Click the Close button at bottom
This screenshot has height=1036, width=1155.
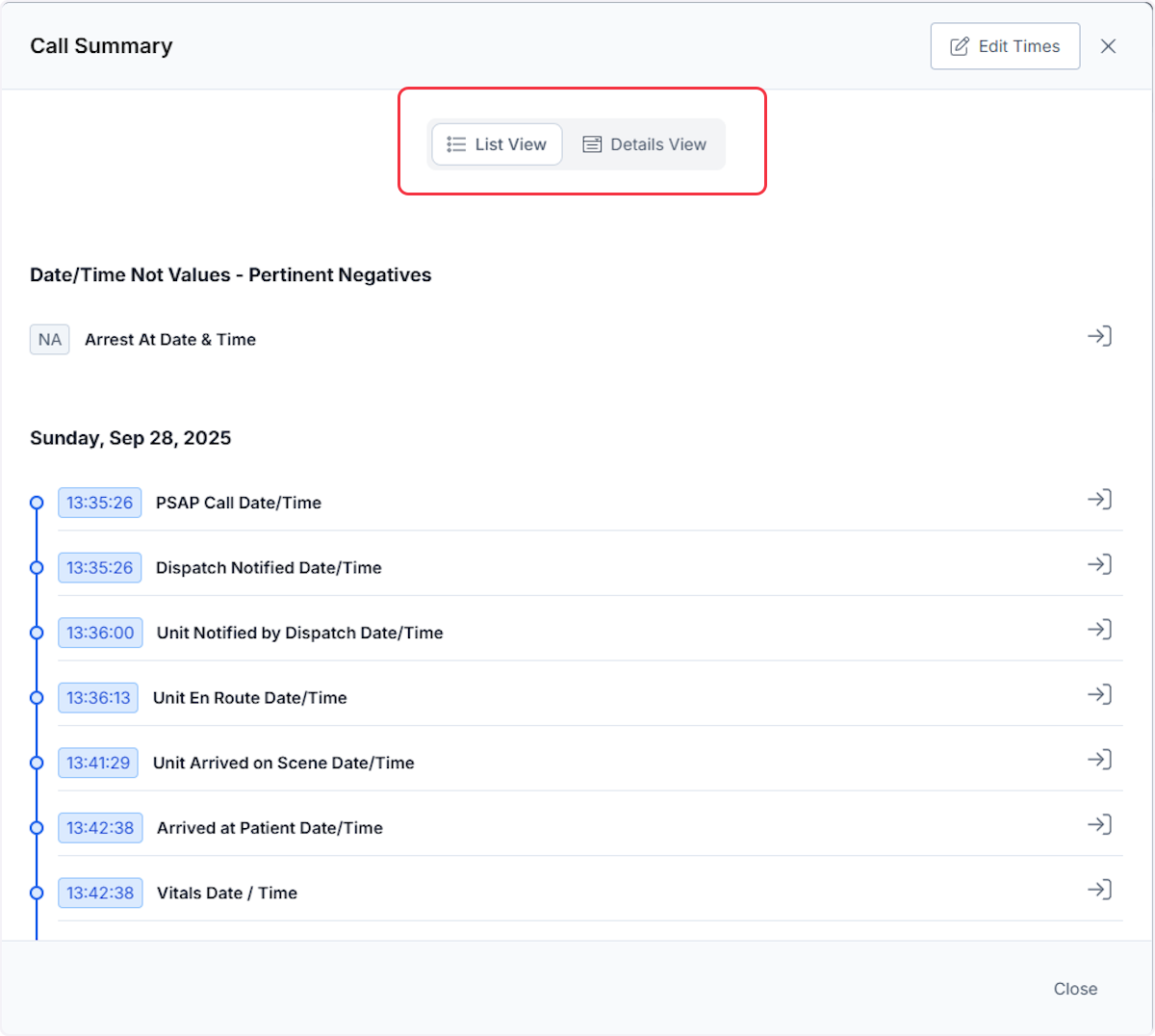[1075, 989]
